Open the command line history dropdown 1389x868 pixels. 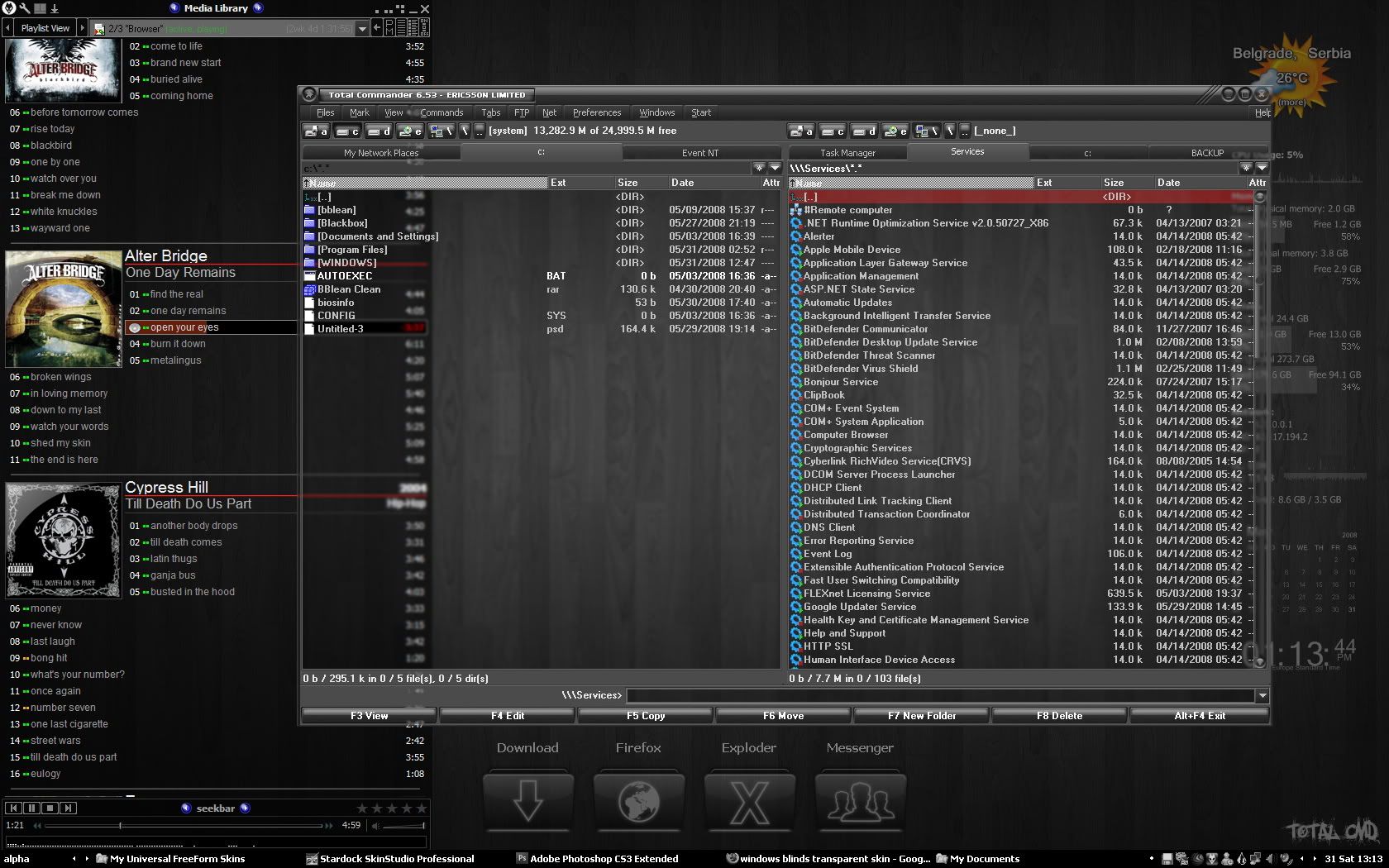pyautogui.click(x=1263, y=696)
